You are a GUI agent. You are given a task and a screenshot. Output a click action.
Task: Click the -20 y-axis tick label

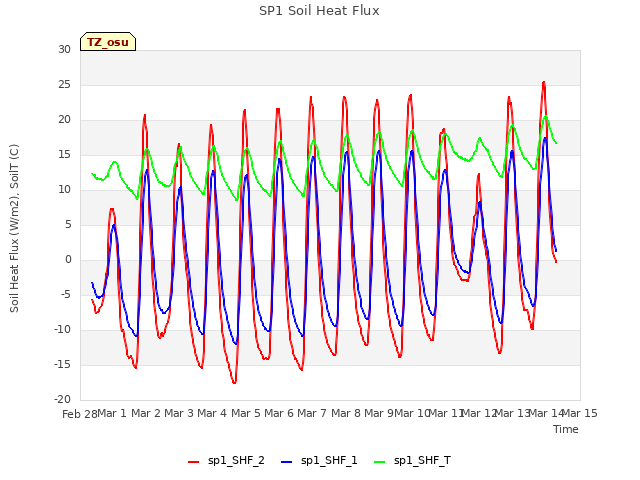pos(62,399)
